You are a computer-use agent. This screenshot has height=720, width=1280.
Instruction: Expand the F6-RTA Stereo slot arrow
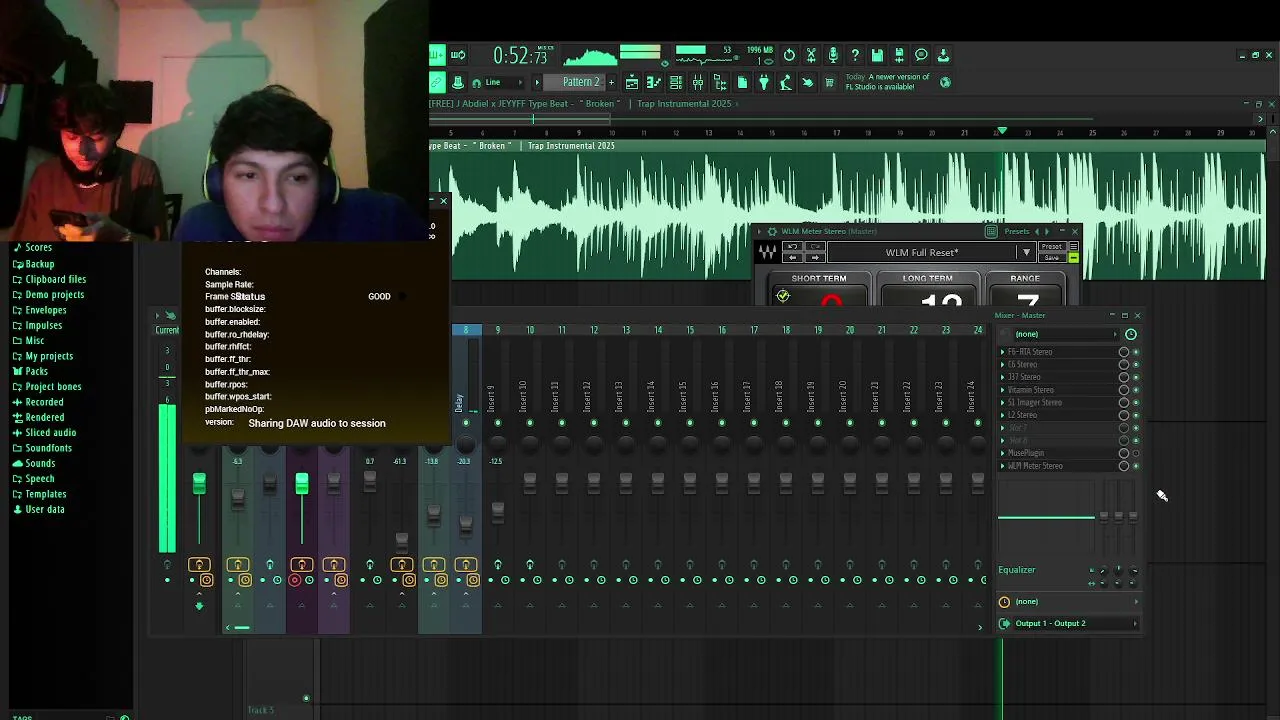tap(1002, 352)
